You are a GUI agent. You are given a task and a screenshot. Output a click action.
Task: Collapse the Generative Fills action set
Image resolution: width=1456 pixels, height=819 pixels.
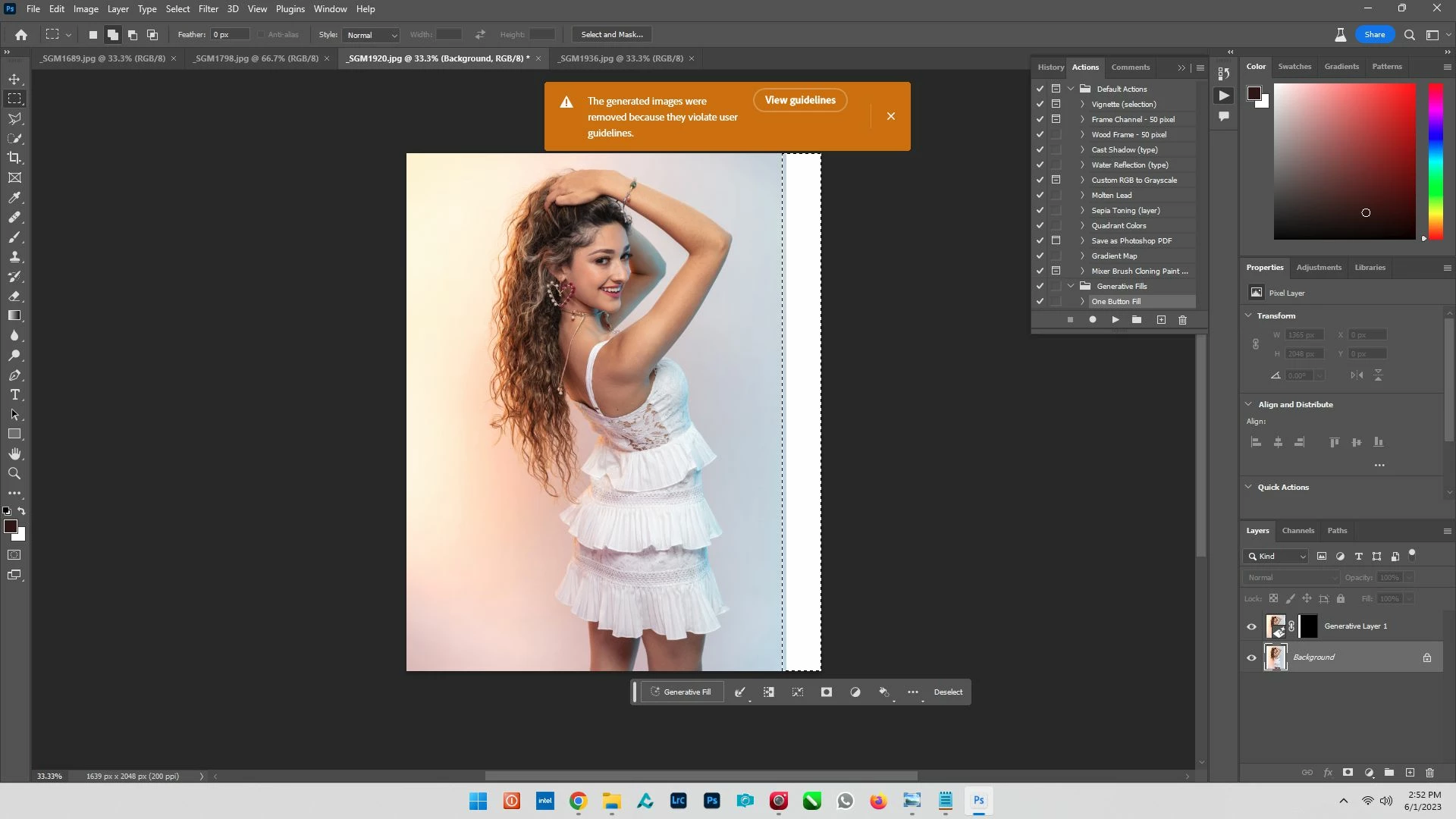point(1071,286)
